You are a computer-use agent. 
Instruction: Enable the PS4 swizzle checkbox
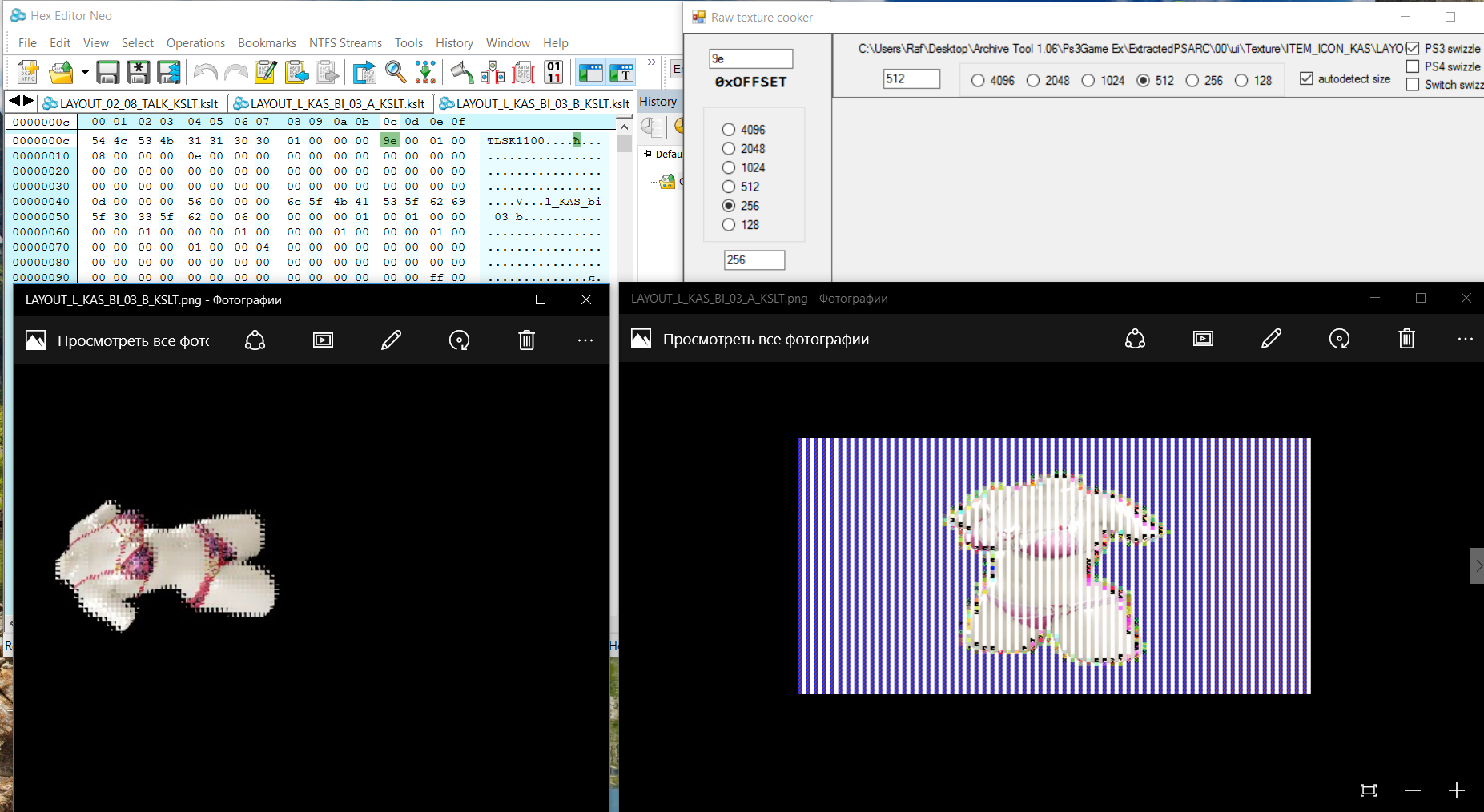click(x=1413, y=66)
